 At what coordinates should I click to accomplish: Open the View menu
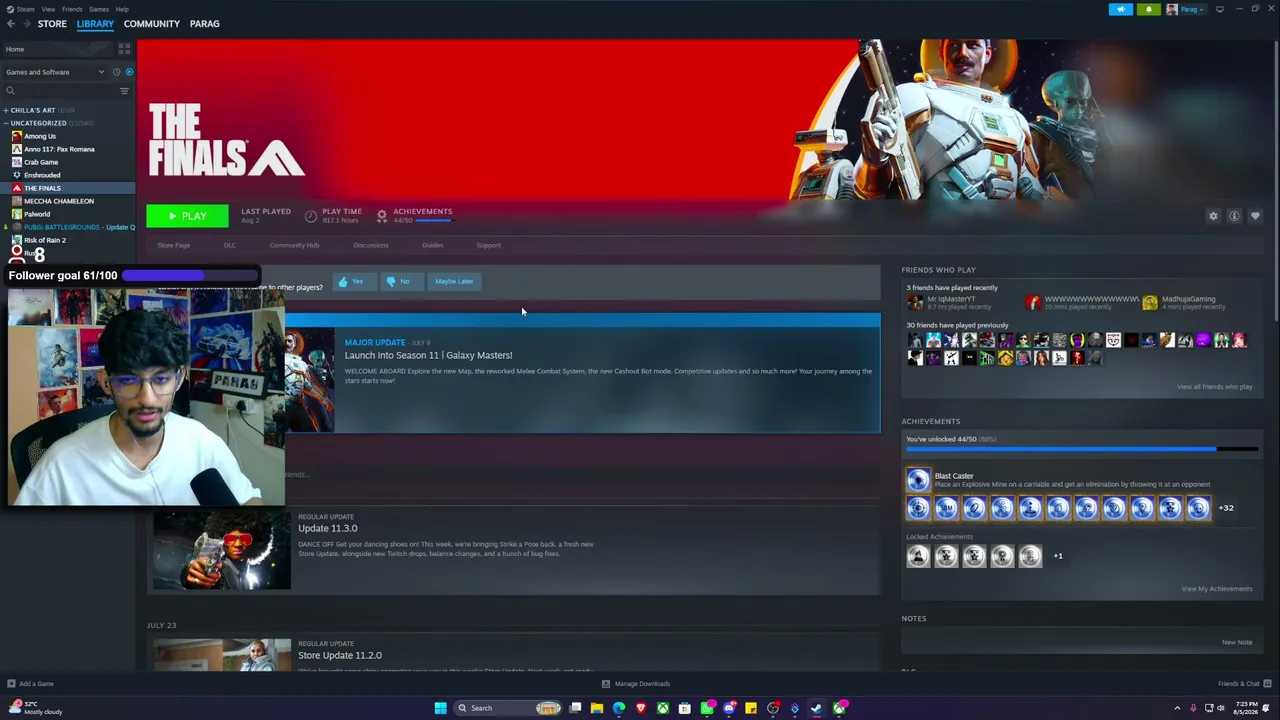[48, 9]
